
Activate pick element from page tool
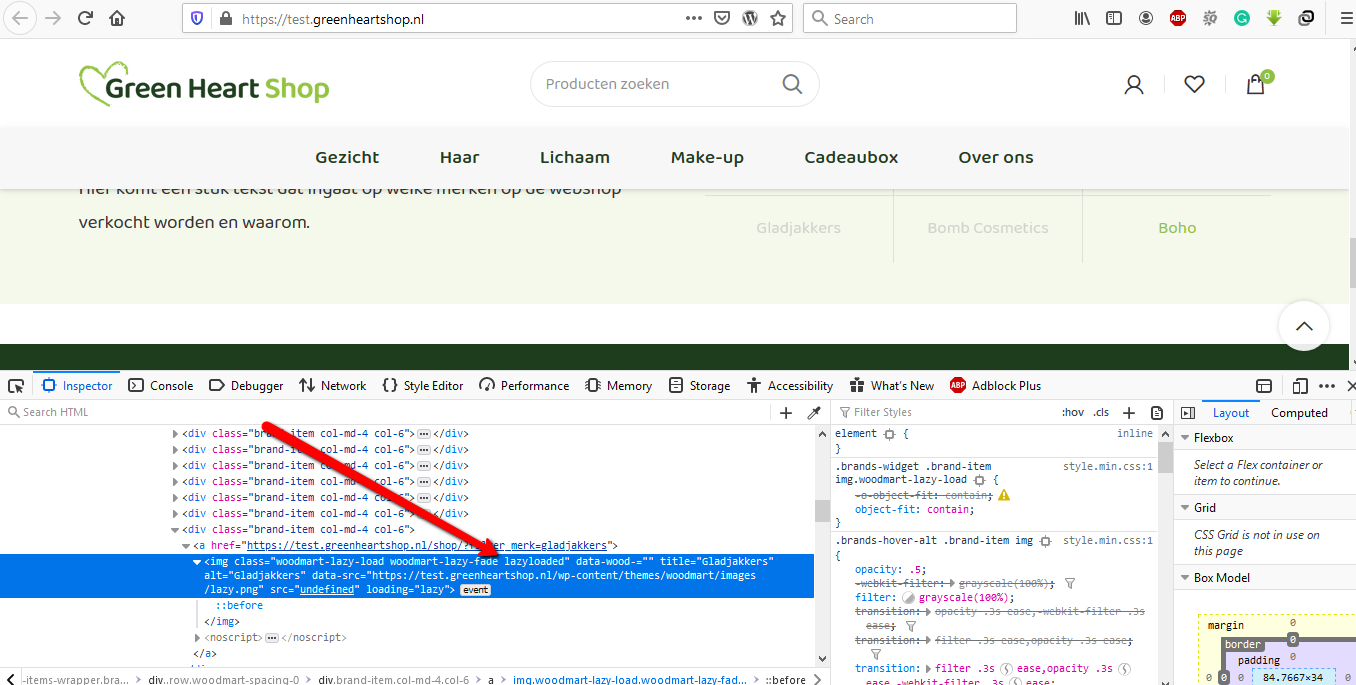click(x=16, y=386)
